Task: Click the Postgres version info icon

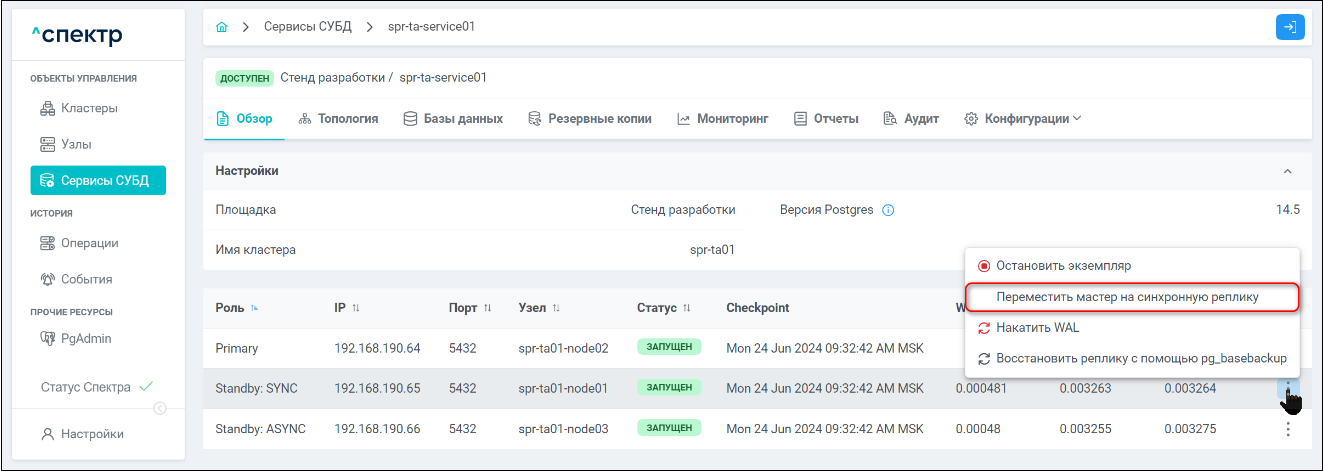Action: click(x=888, y=210)
